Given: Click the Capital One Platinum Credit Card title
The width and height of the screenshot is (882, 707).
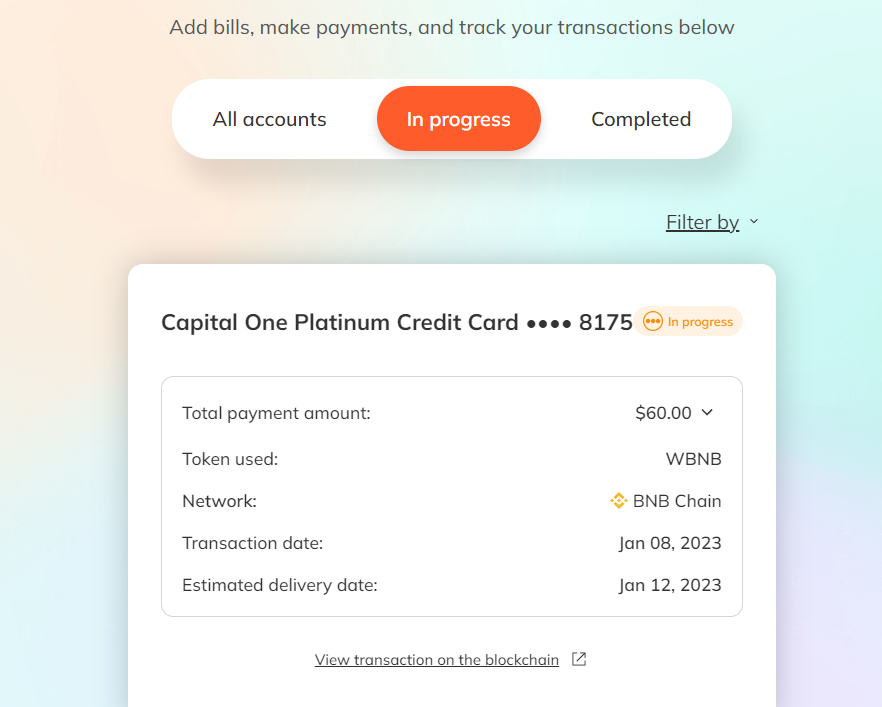Looking at the screenshot, I should (x=396, y=321).
